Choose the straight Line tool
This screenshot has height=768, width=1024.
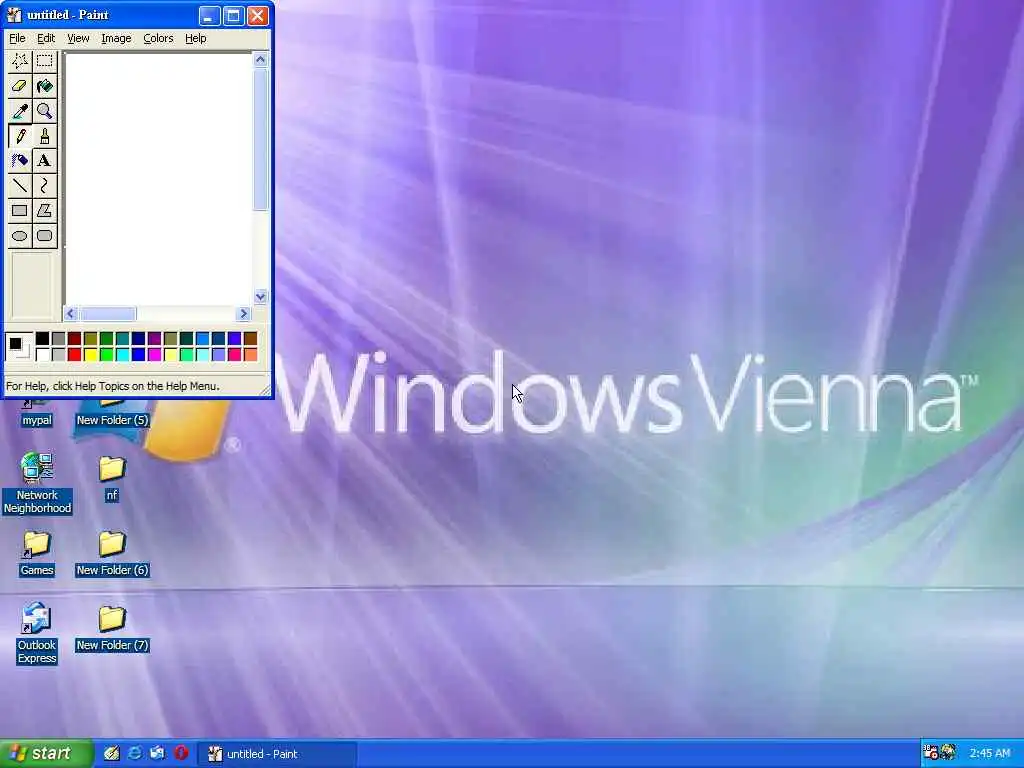[20, 185]
